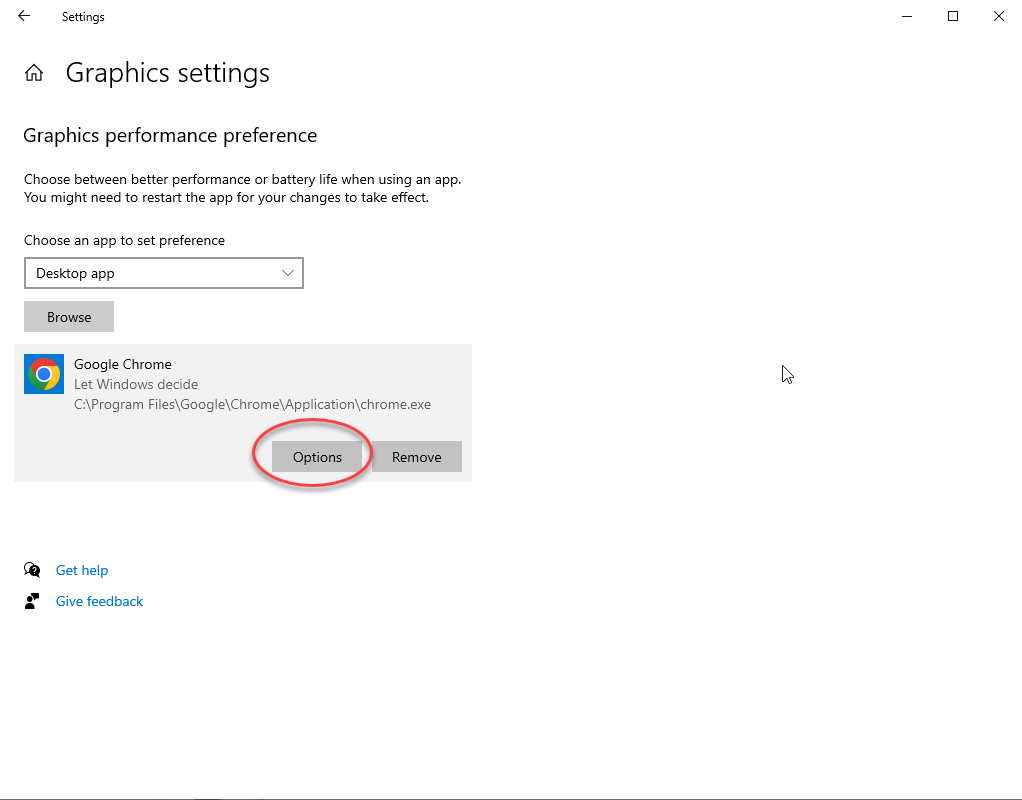Click 'Choose an app to set preference' label
The height and width of the screenshot is (800, 1022).
[124, 240]
